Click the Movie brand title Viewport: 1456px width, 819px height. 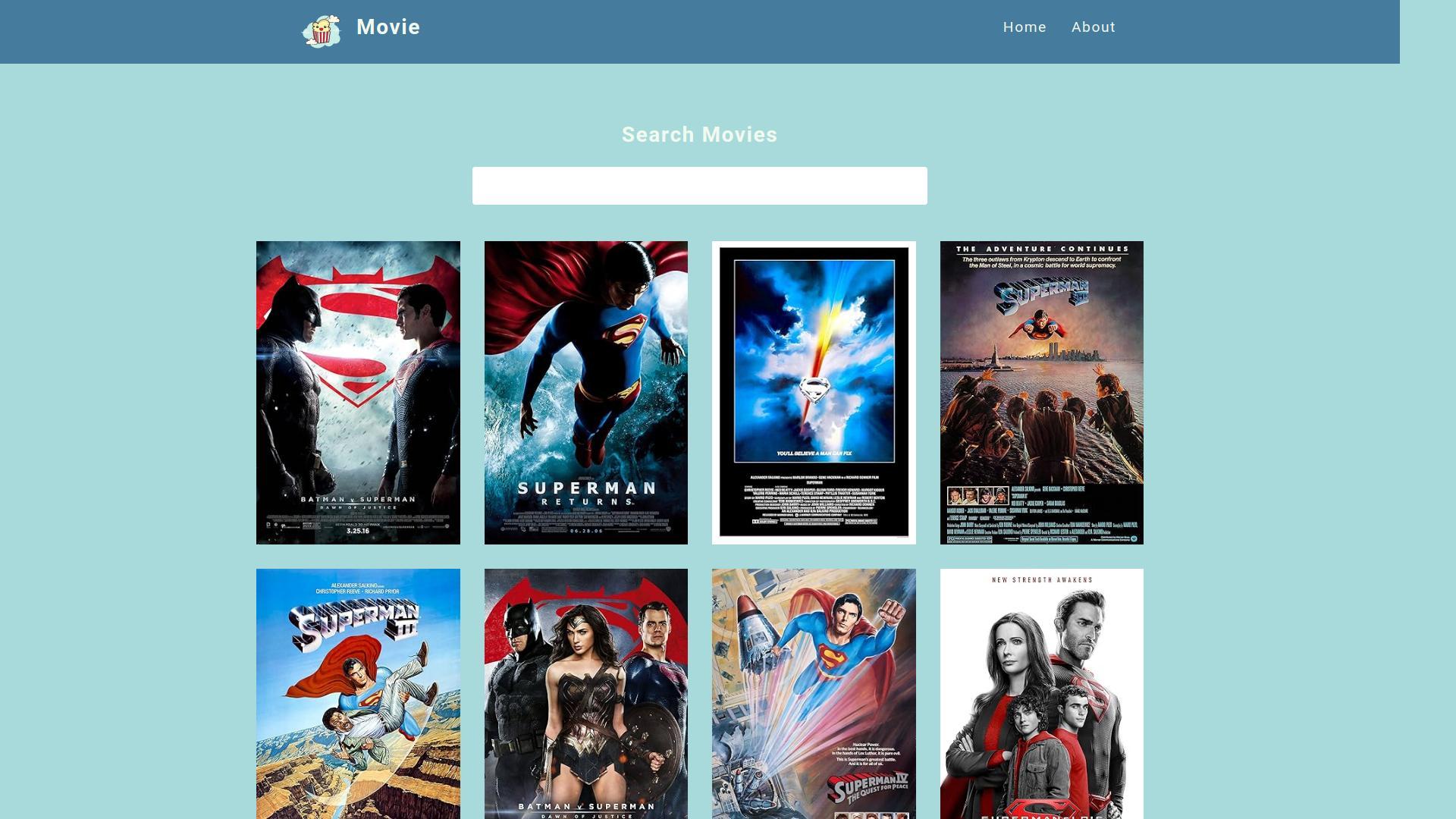(388, 27)
